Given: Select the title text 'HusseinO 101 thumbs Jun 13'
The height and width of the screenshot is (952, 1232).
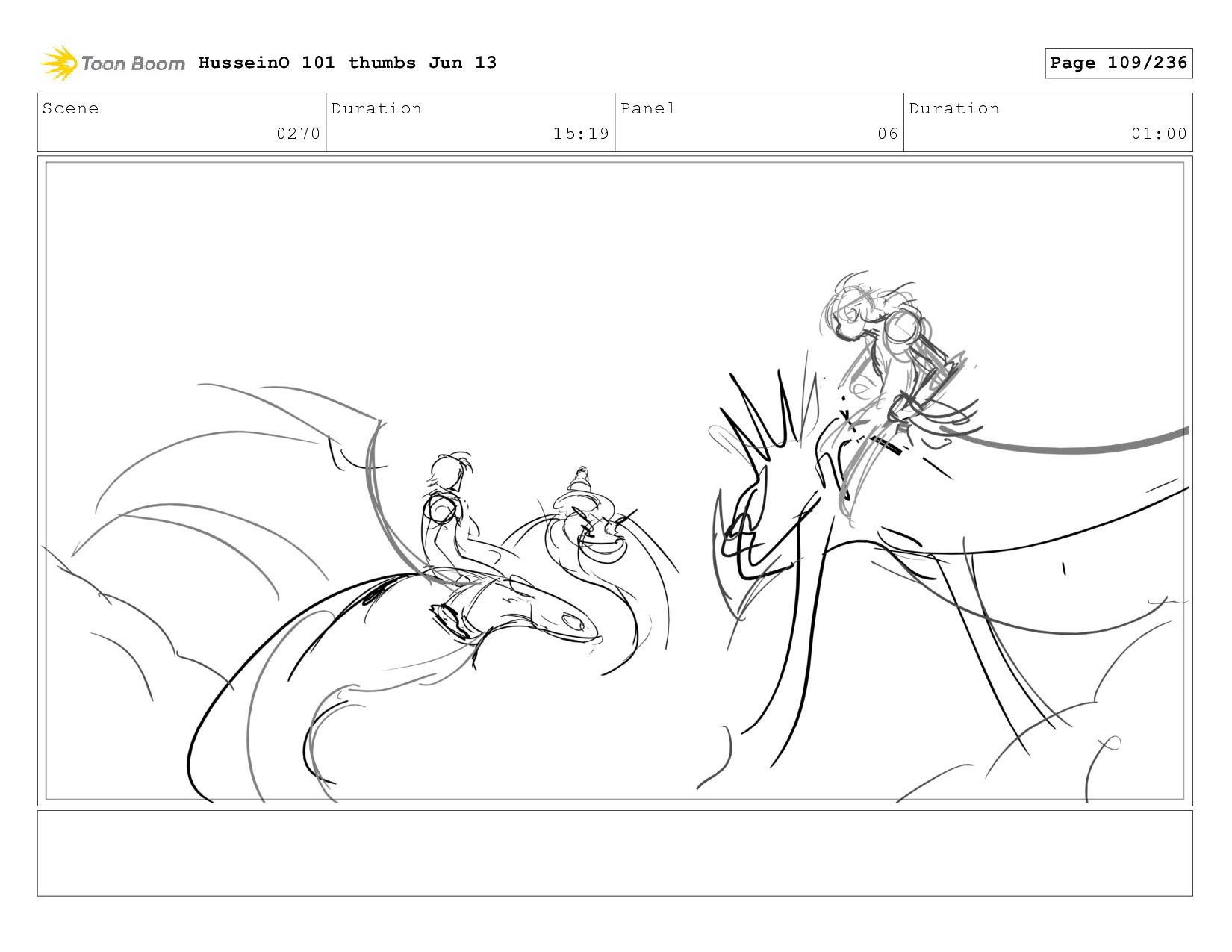Looking at the screenshot, I should (x=347, y=63).
